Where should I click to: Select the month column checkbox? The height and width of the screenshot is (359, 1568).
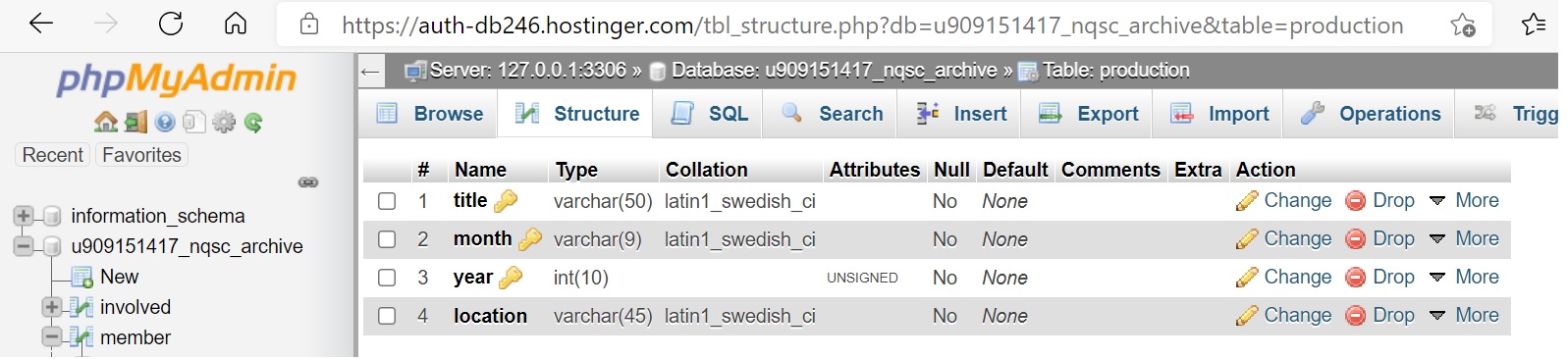coord(387,239)
